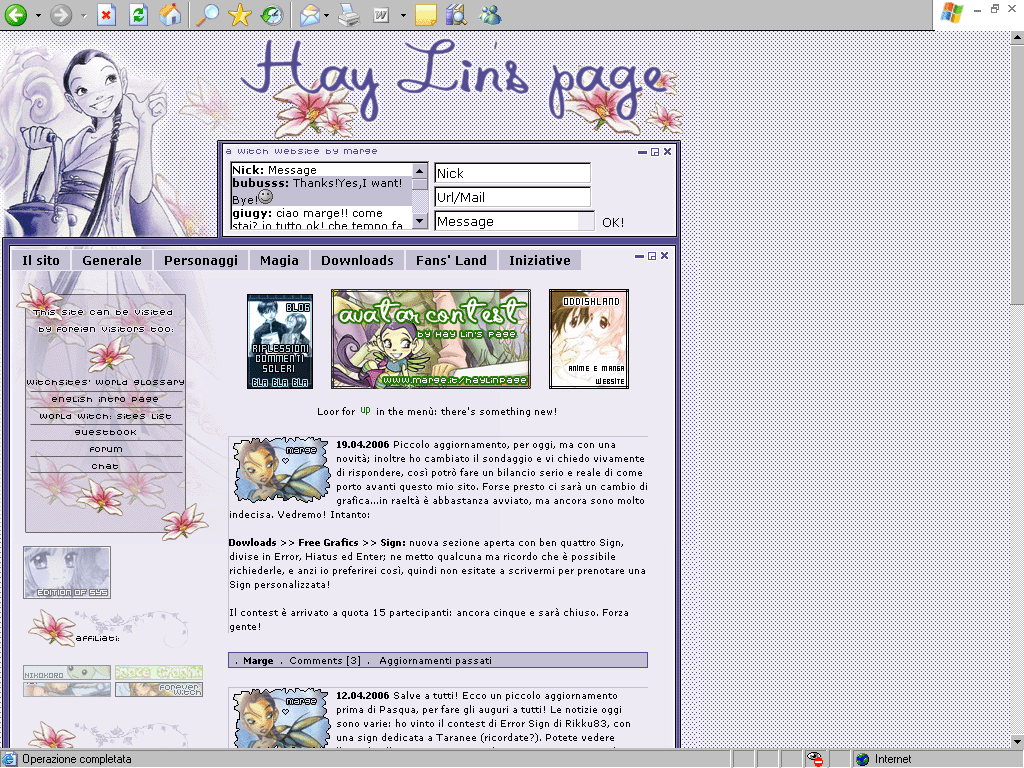Viewport: 1024px width, 768px height.
Task: Click the Windows flag logo
Action: [x=952, y=13]
